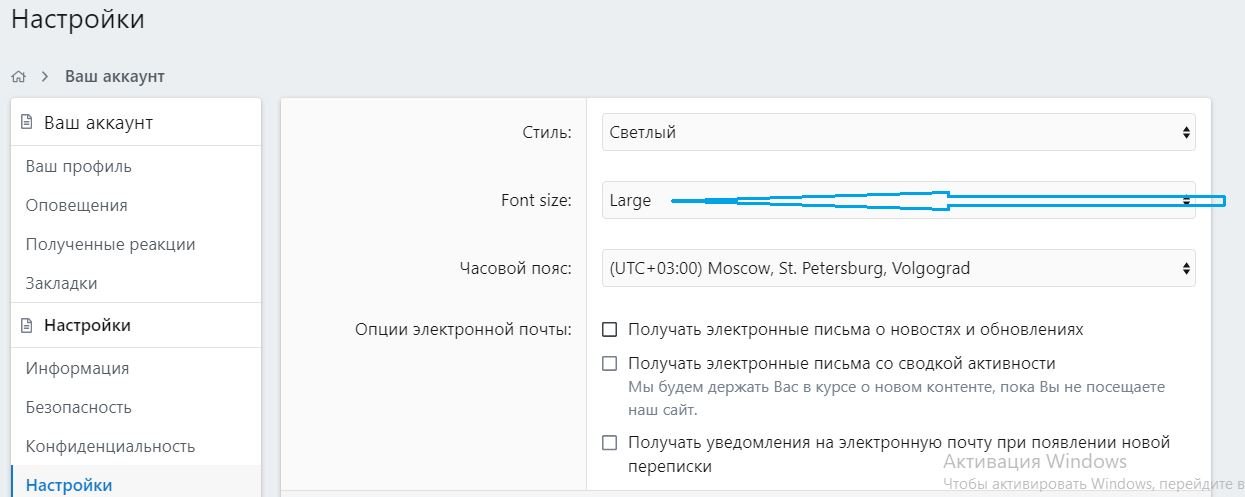1245x497 pixels.
Task: Open Полученные реакции page
Action: coord(110,244)
